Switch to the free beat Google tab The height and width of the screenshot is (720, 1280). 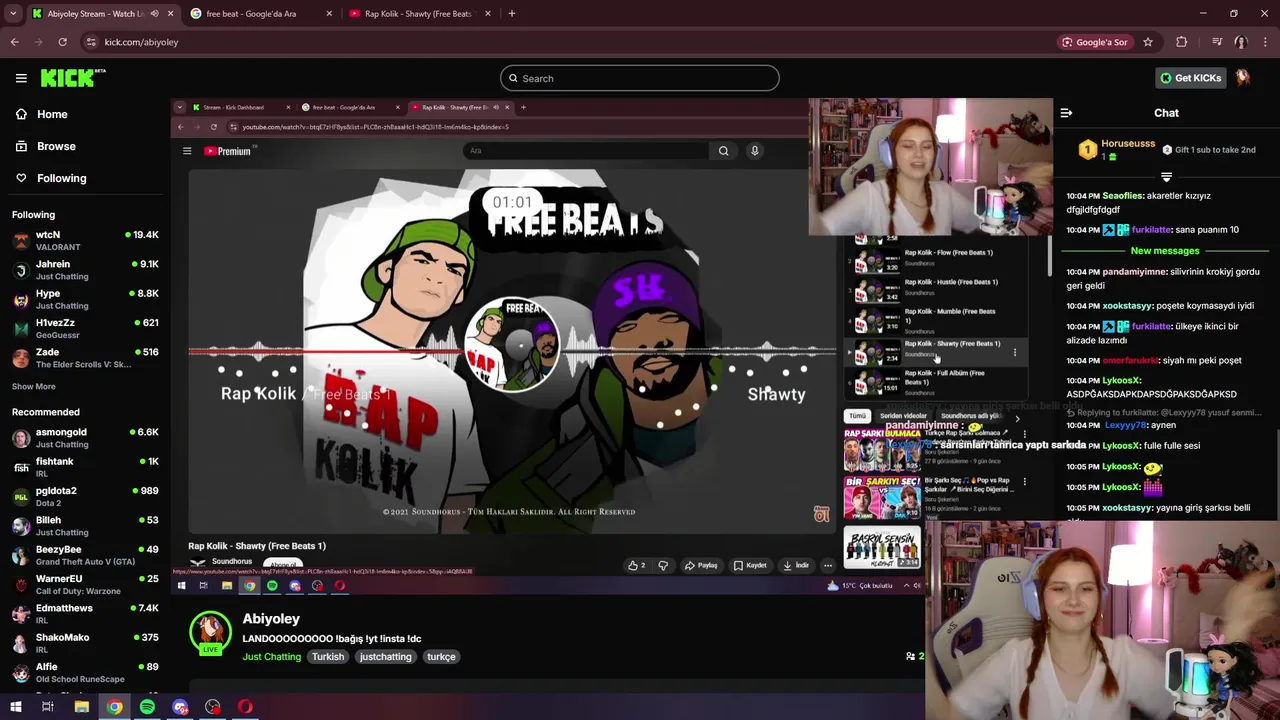(x=261, y=14)
